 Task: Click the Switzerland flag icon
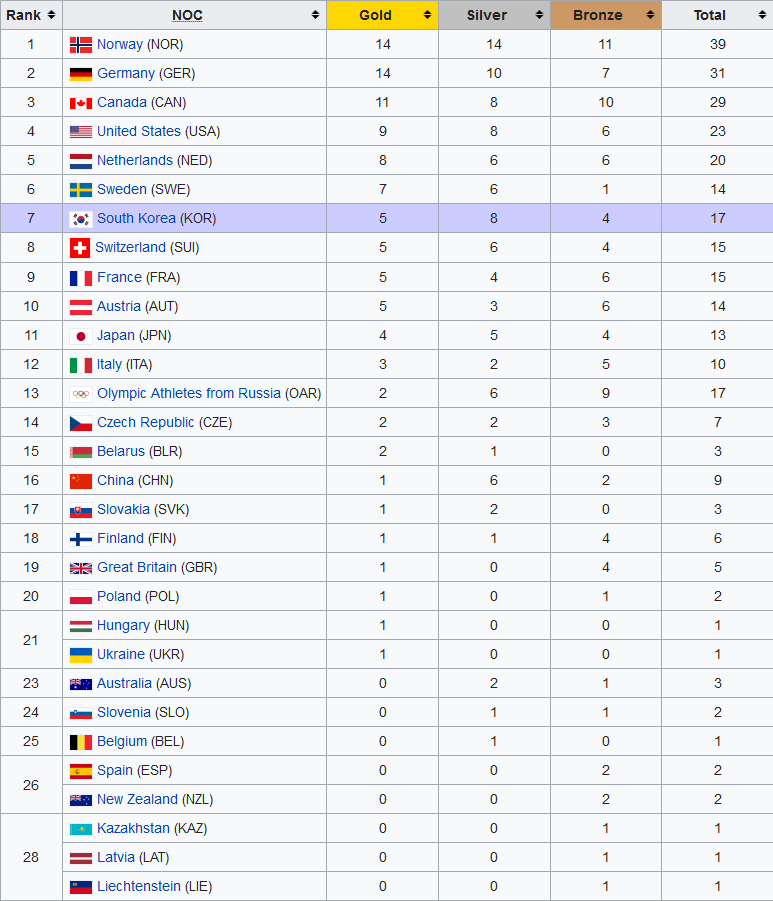(x=79, y=248)
